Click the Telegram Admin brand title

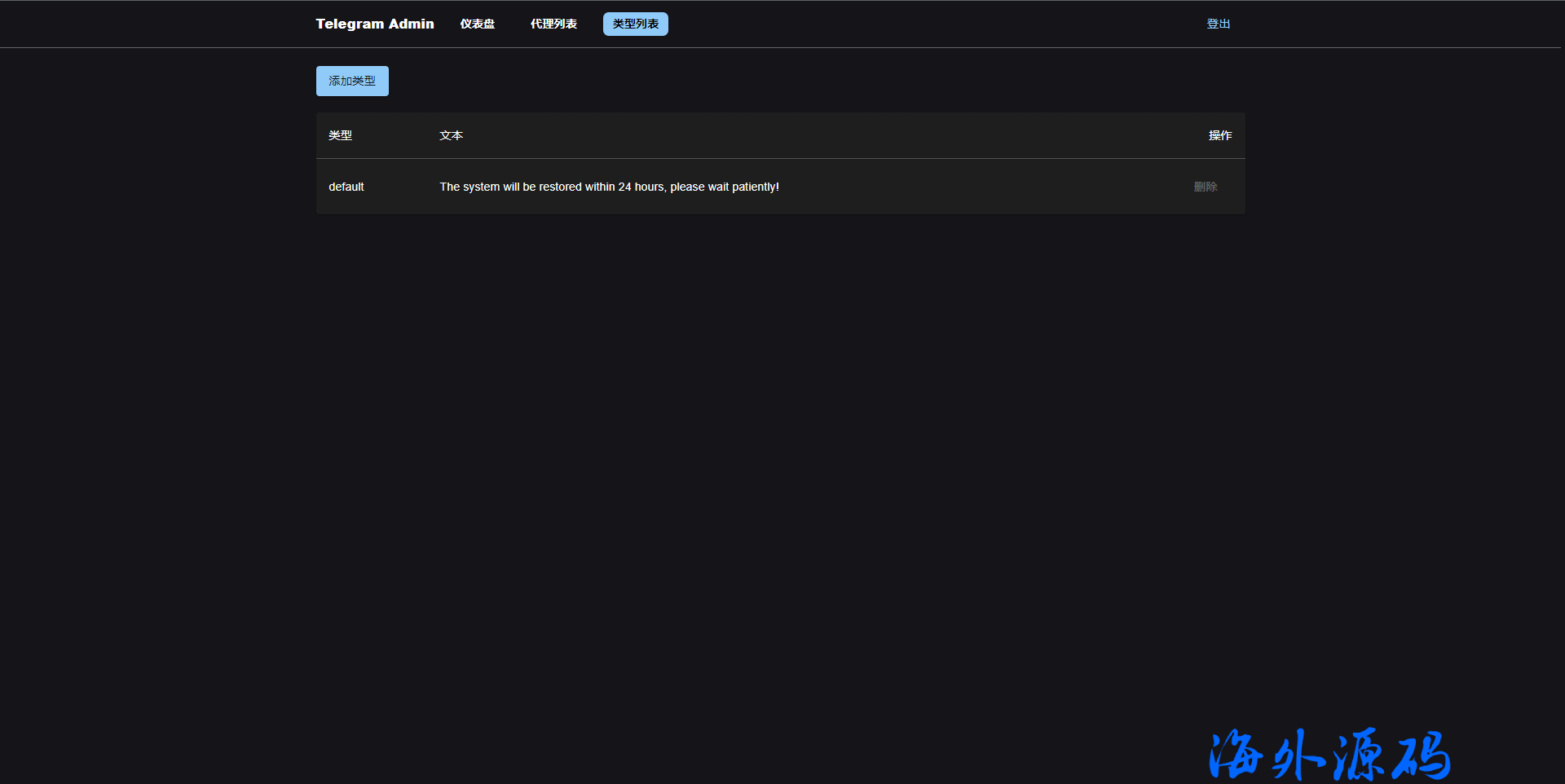[374, 24]
